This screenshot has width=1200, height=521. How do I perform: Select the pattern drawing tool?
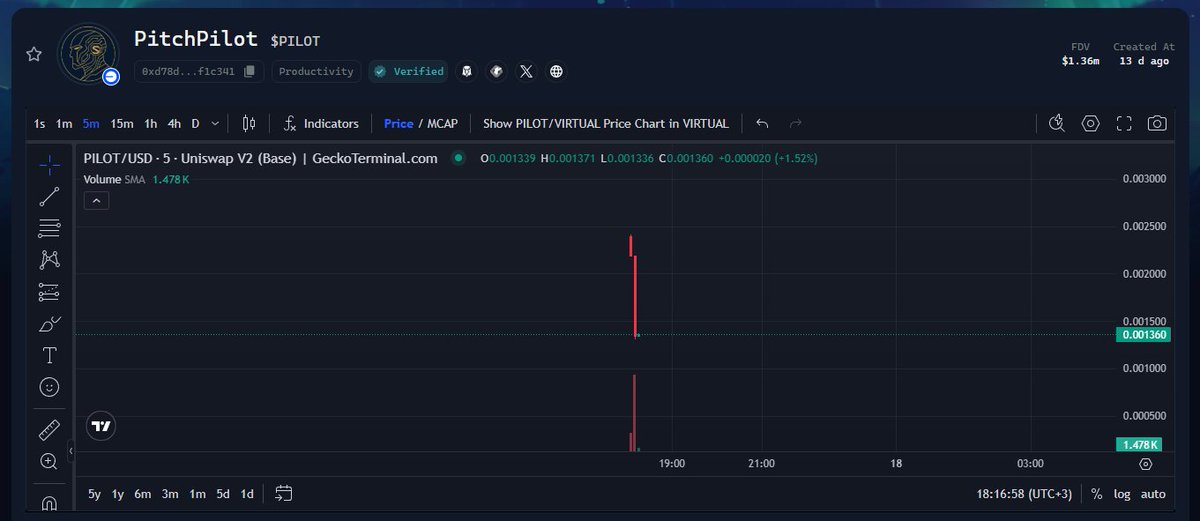pyautogui.click(x=49, y=260)
